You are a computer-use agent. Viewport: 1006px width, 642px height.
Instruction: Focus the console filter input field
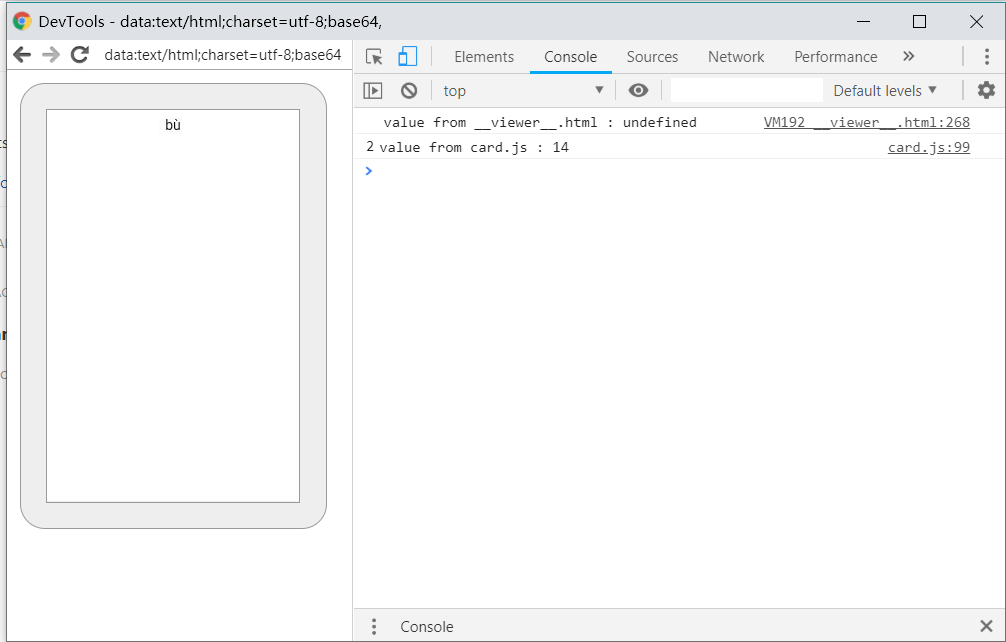point(747,90)
